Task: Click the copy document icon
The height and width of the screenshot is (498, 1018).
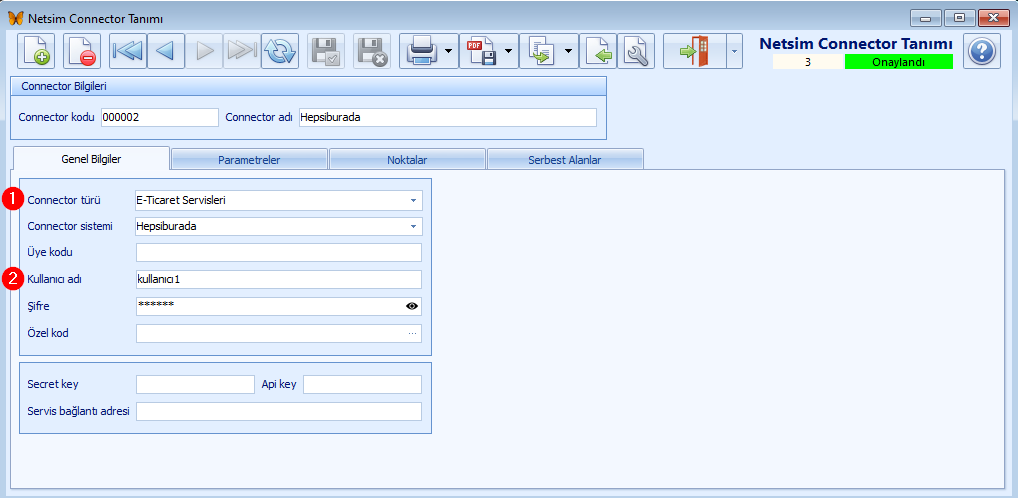Action: [x=541, y=51]
